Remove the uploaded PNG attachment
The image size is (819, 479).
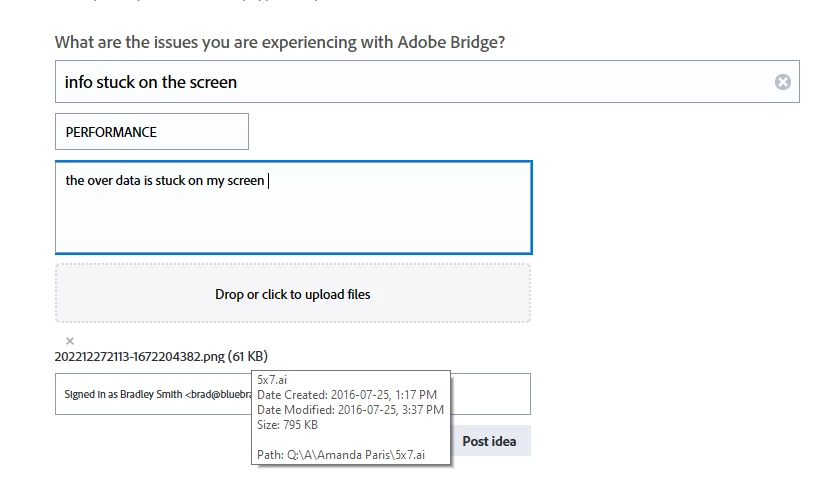pyautogui.click(x=70, y=341)
